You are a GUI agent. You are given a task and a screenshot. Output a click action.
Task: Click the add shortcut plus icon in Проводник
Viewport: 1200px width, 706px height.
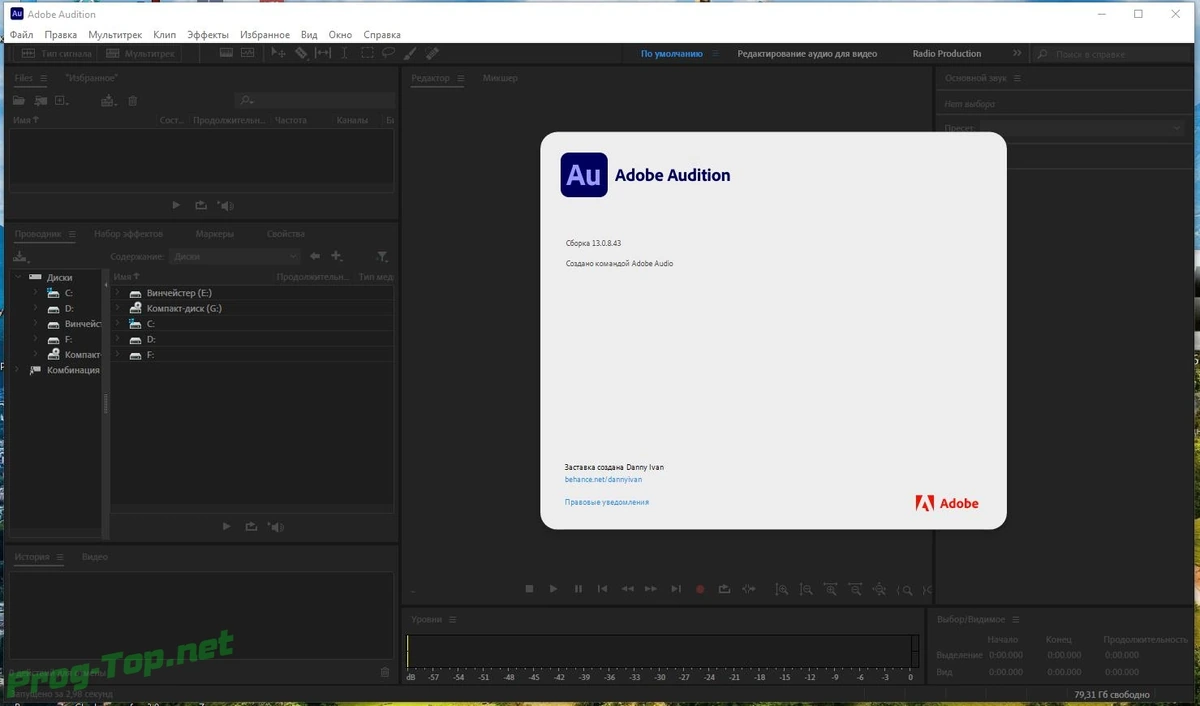point(337,256)
